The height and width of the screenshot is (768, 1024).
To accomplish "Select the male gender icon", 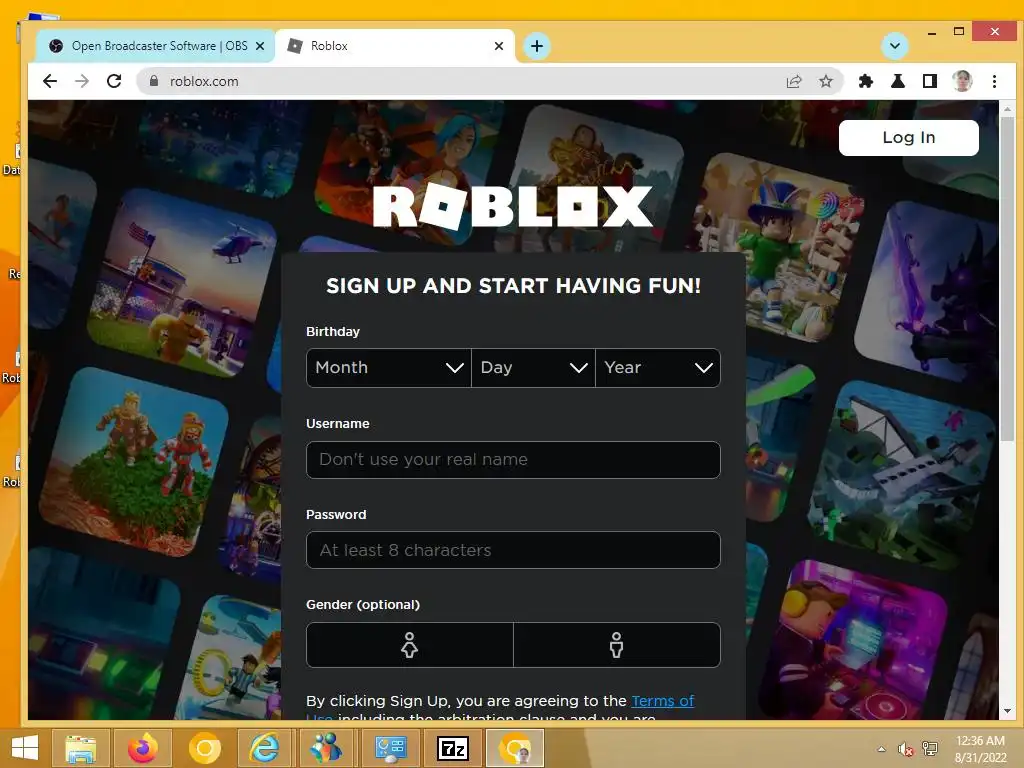I will [x=616, y=645].
